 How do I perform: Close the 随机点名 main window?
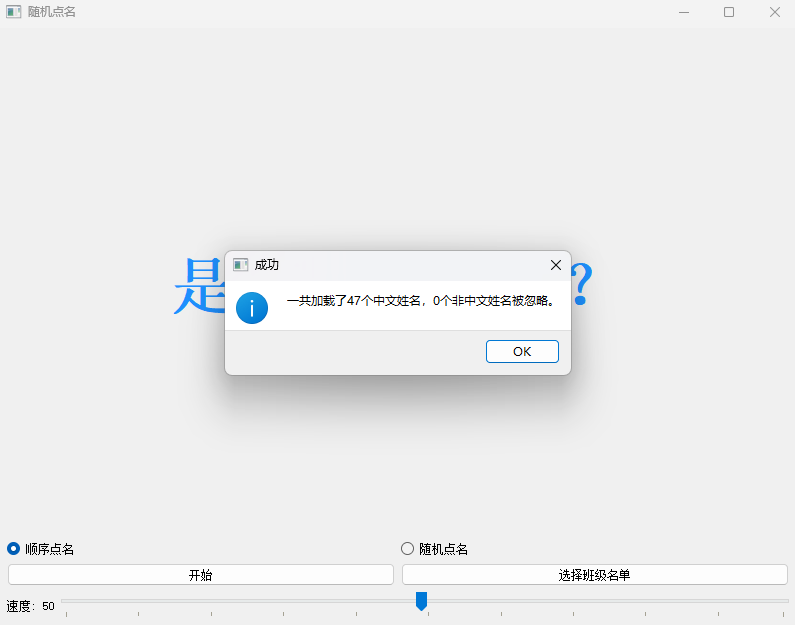coord(774,12)
